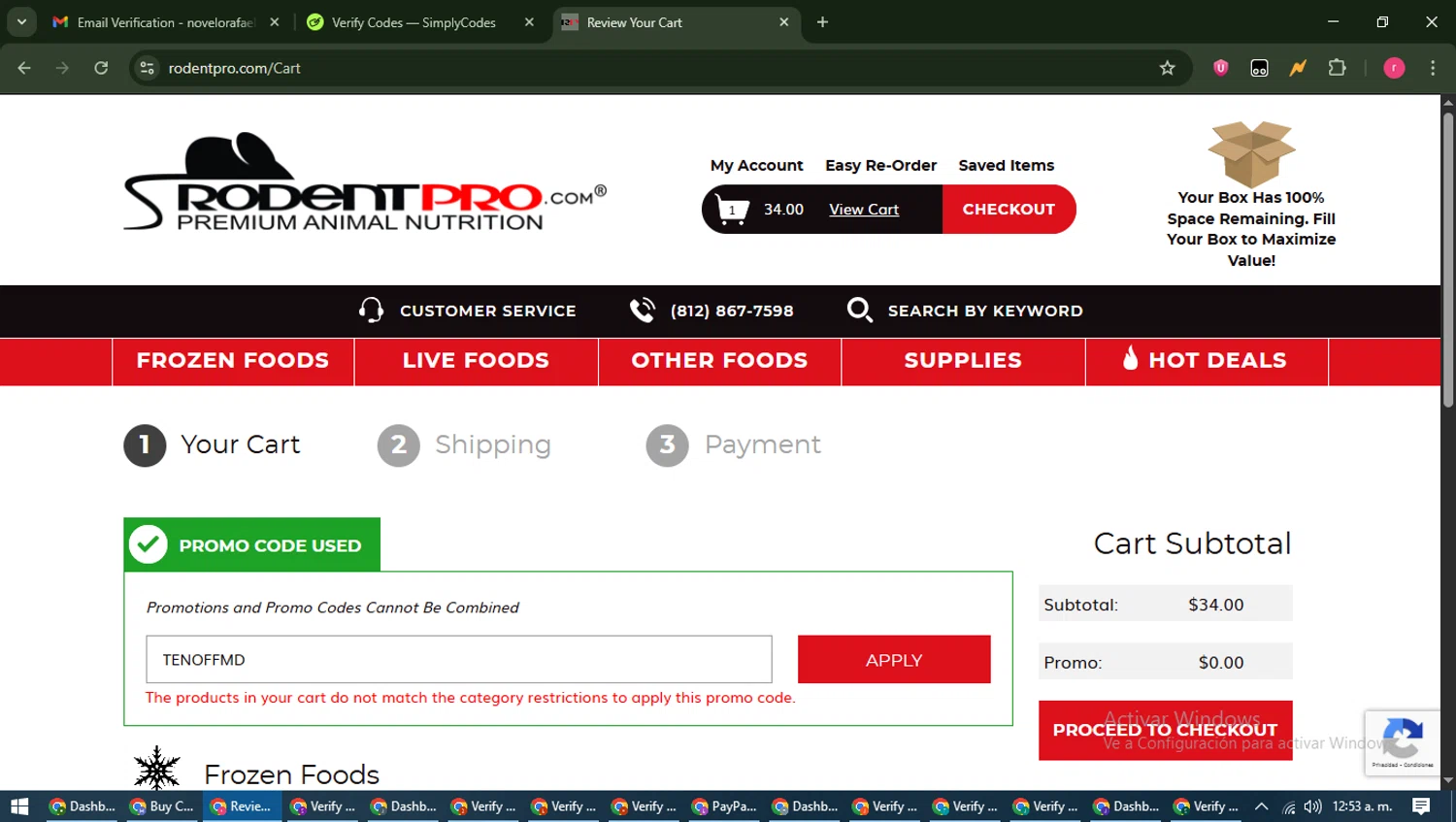1456x822 pixels.
Task: Open the Live Foods menu
Action: [x=476, y=360]
